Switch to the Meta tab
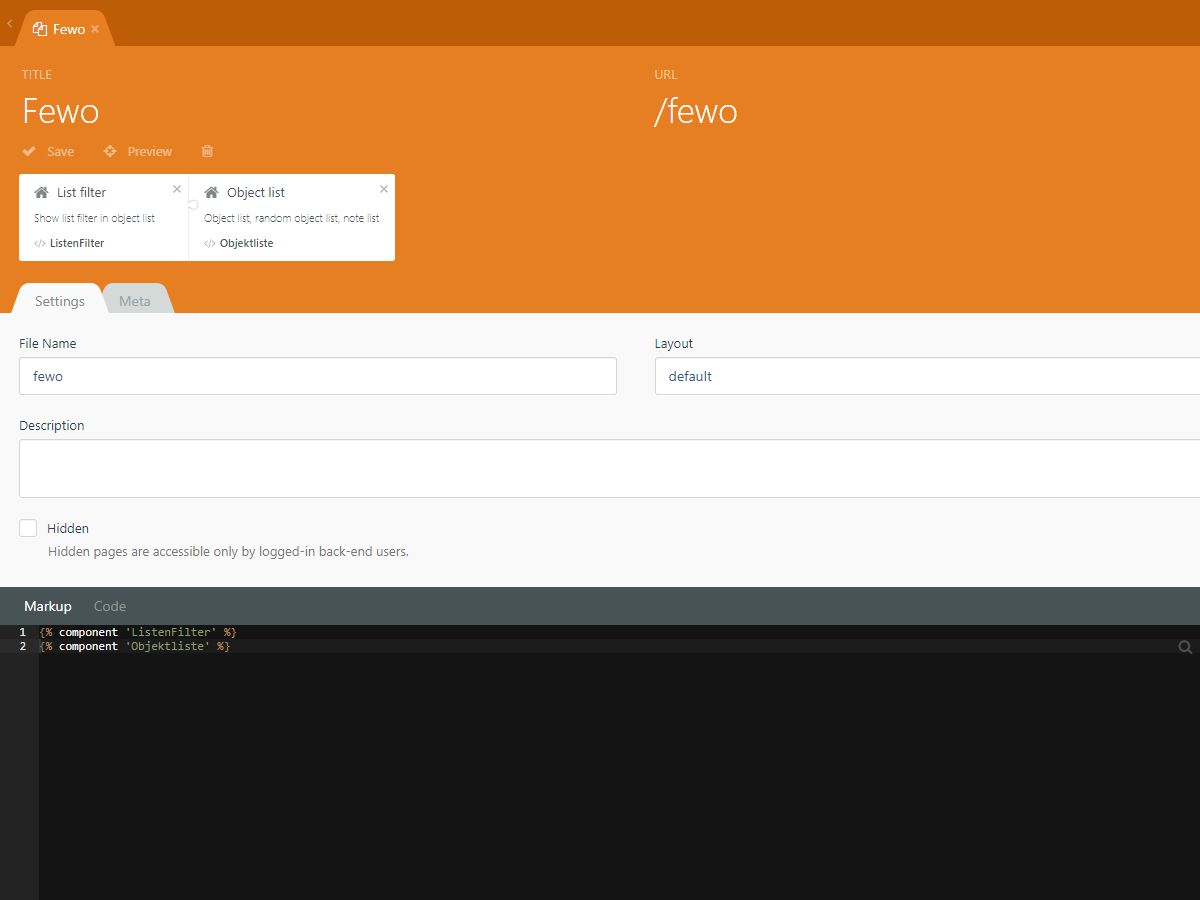This screenshot has height=900, width=1200. 135,301
